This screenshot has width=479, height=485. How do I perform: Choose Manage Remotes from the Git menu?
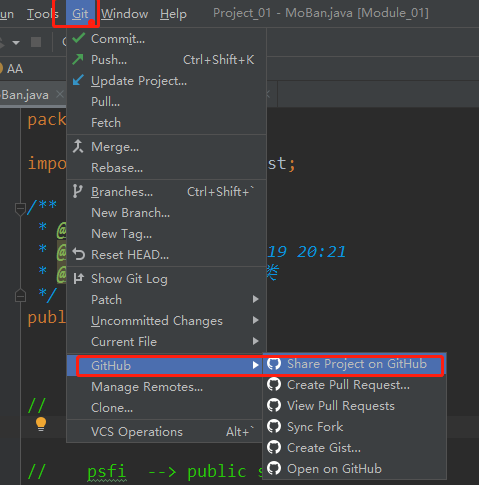[147, 387]
